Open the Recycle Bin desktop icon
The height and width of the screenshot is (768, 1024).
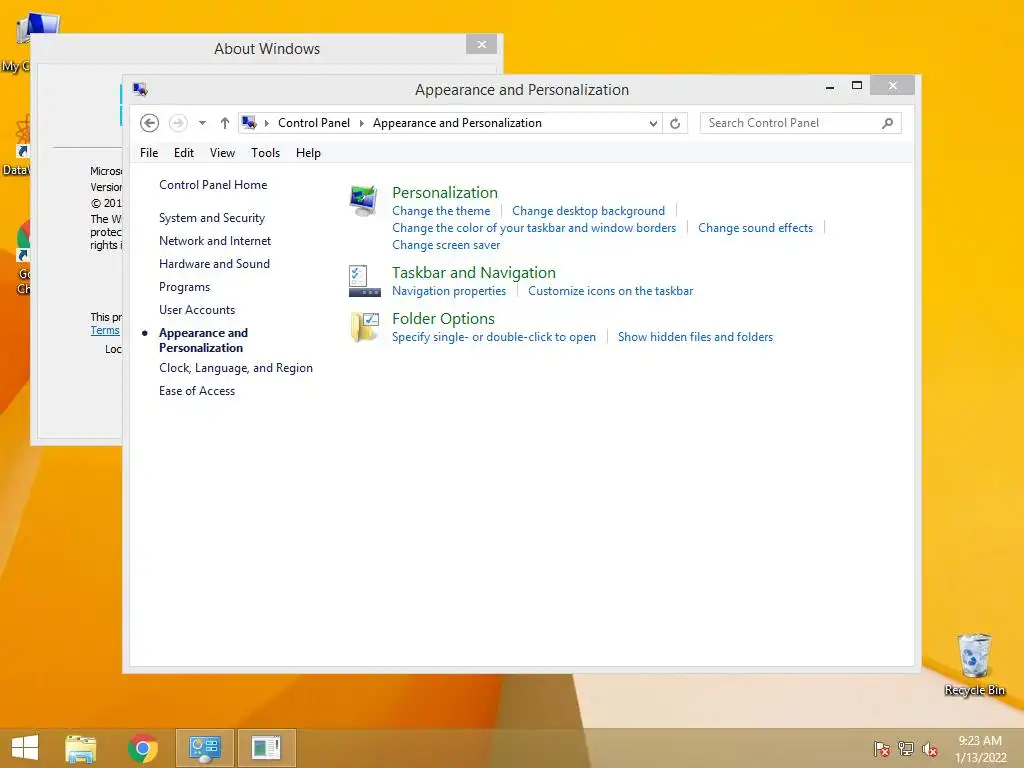974,664
